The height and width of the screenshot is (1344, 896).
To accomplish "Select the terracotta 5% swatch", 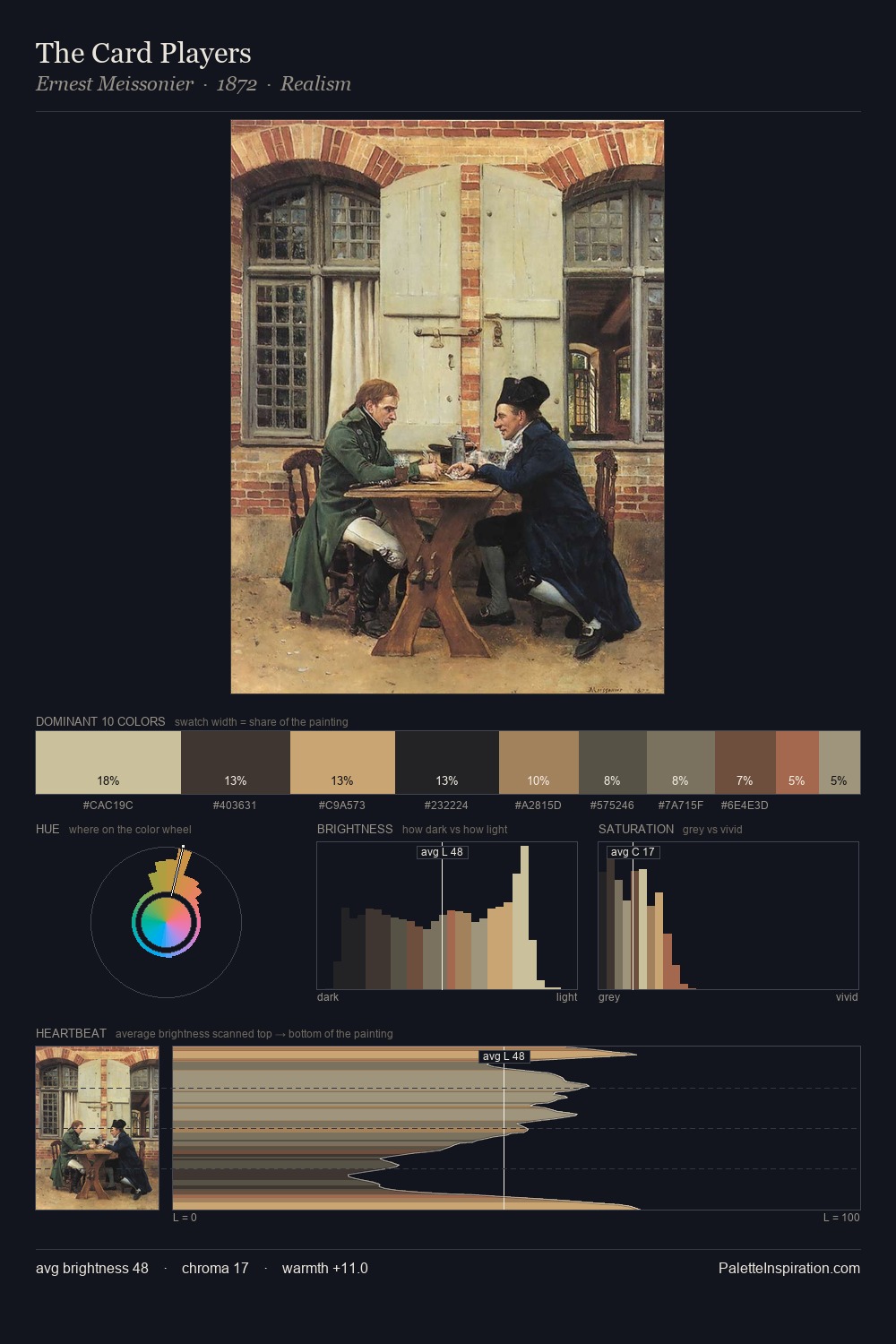I will point(797,762).
